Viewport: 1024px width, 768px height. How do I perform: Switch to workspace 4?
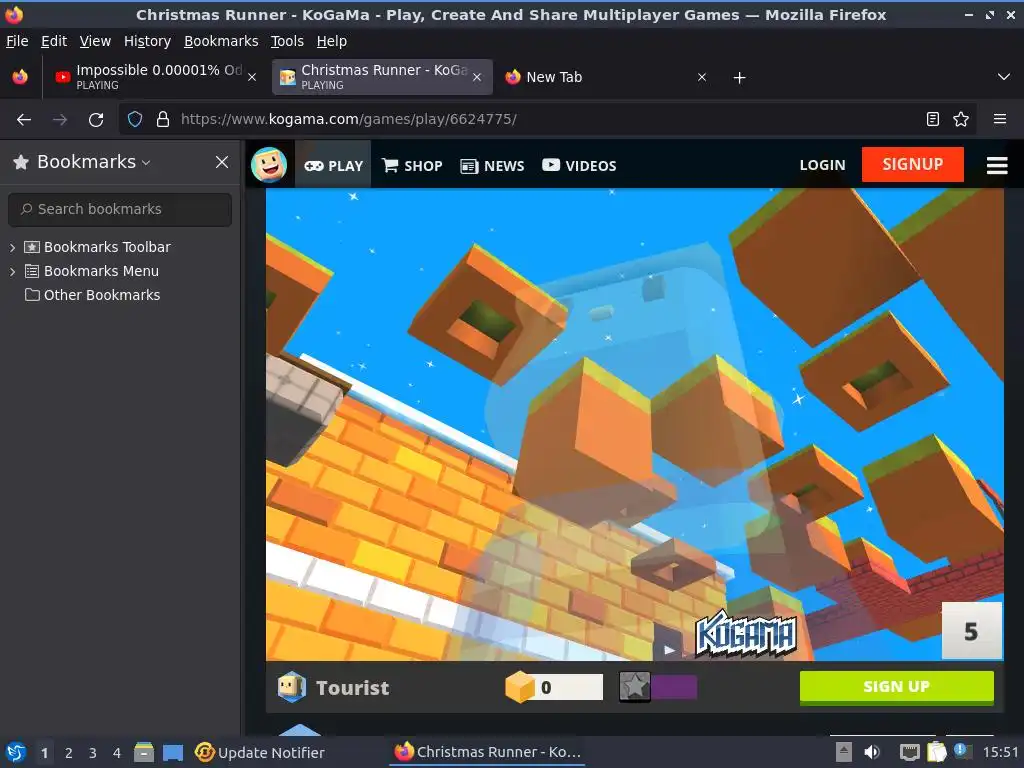[117, 753]
